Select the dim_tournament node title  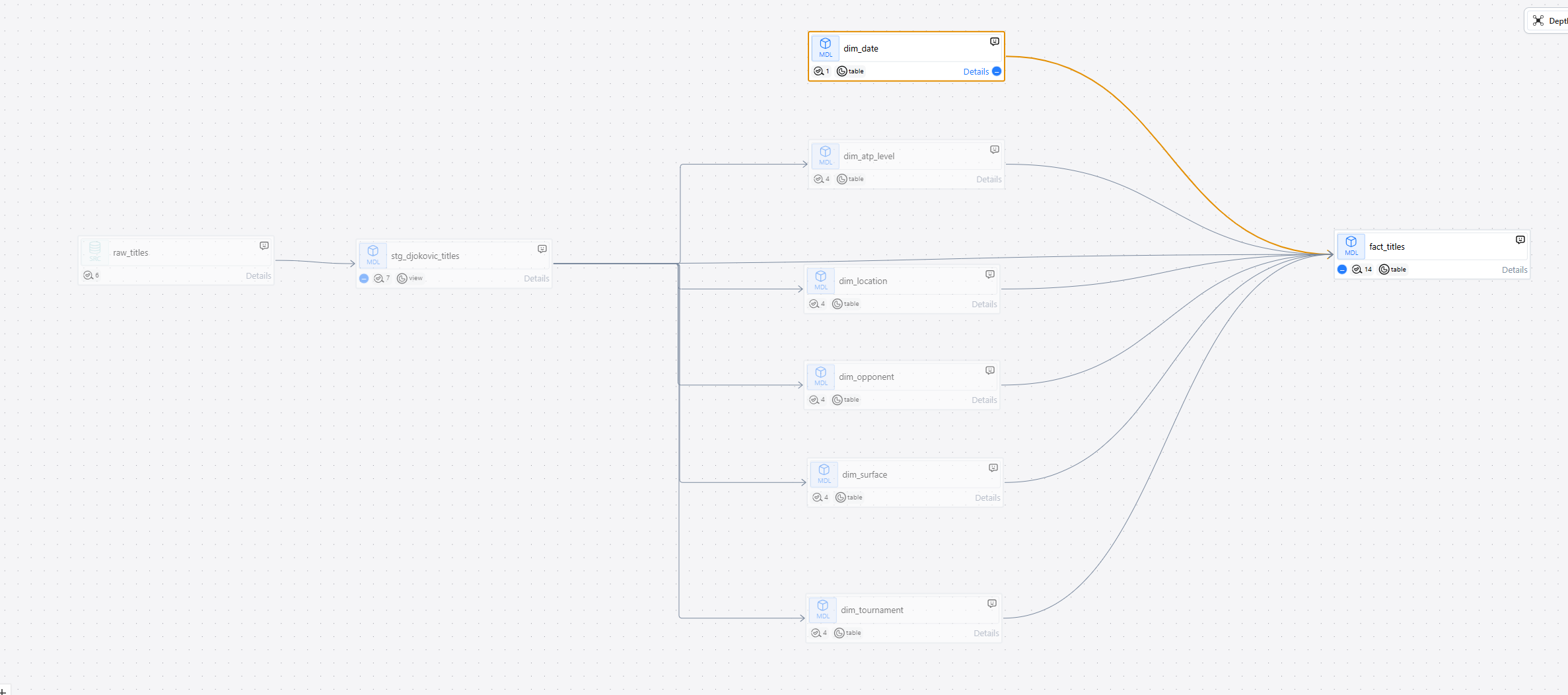872,610
